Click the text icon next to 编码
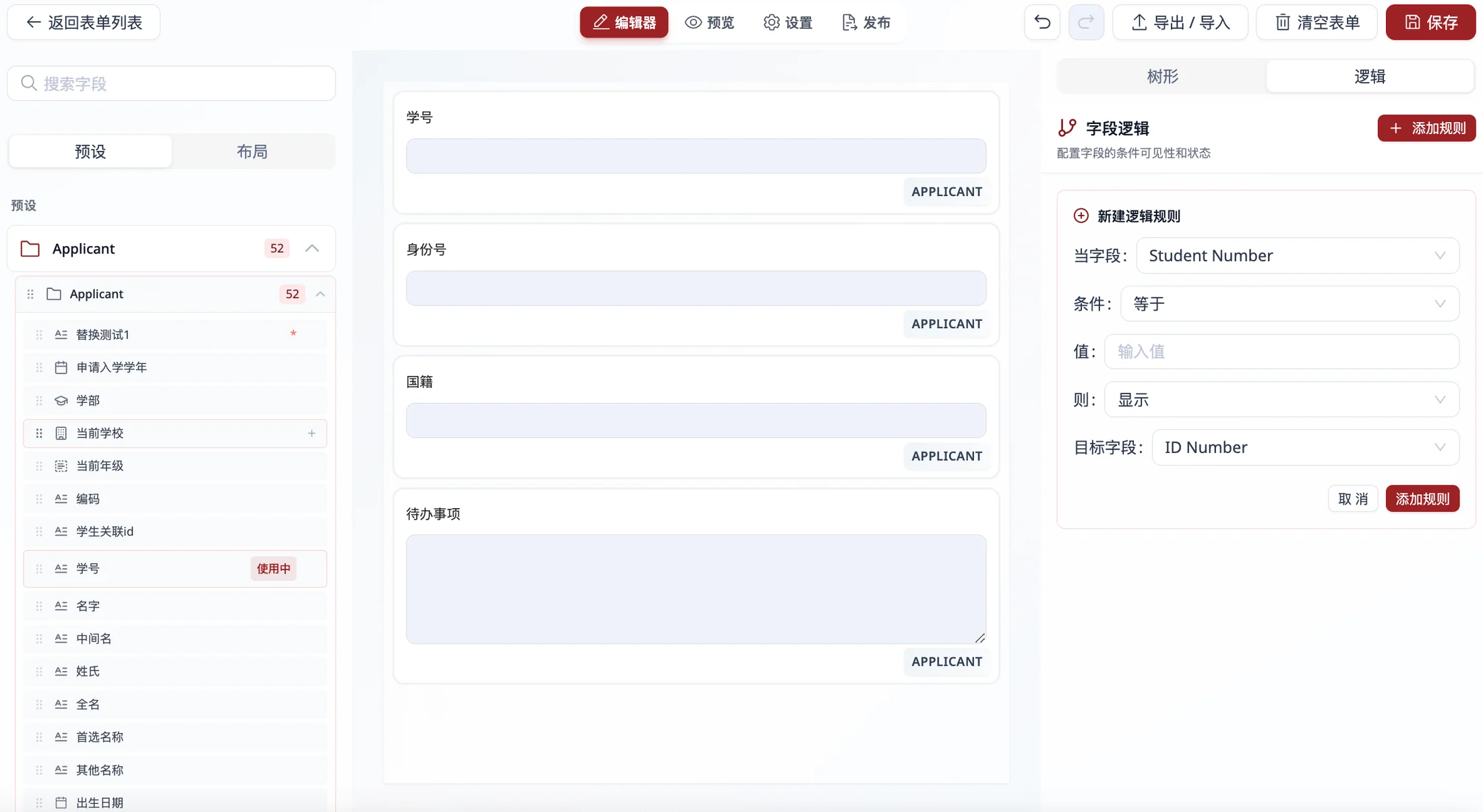 (x=61, y=499)
